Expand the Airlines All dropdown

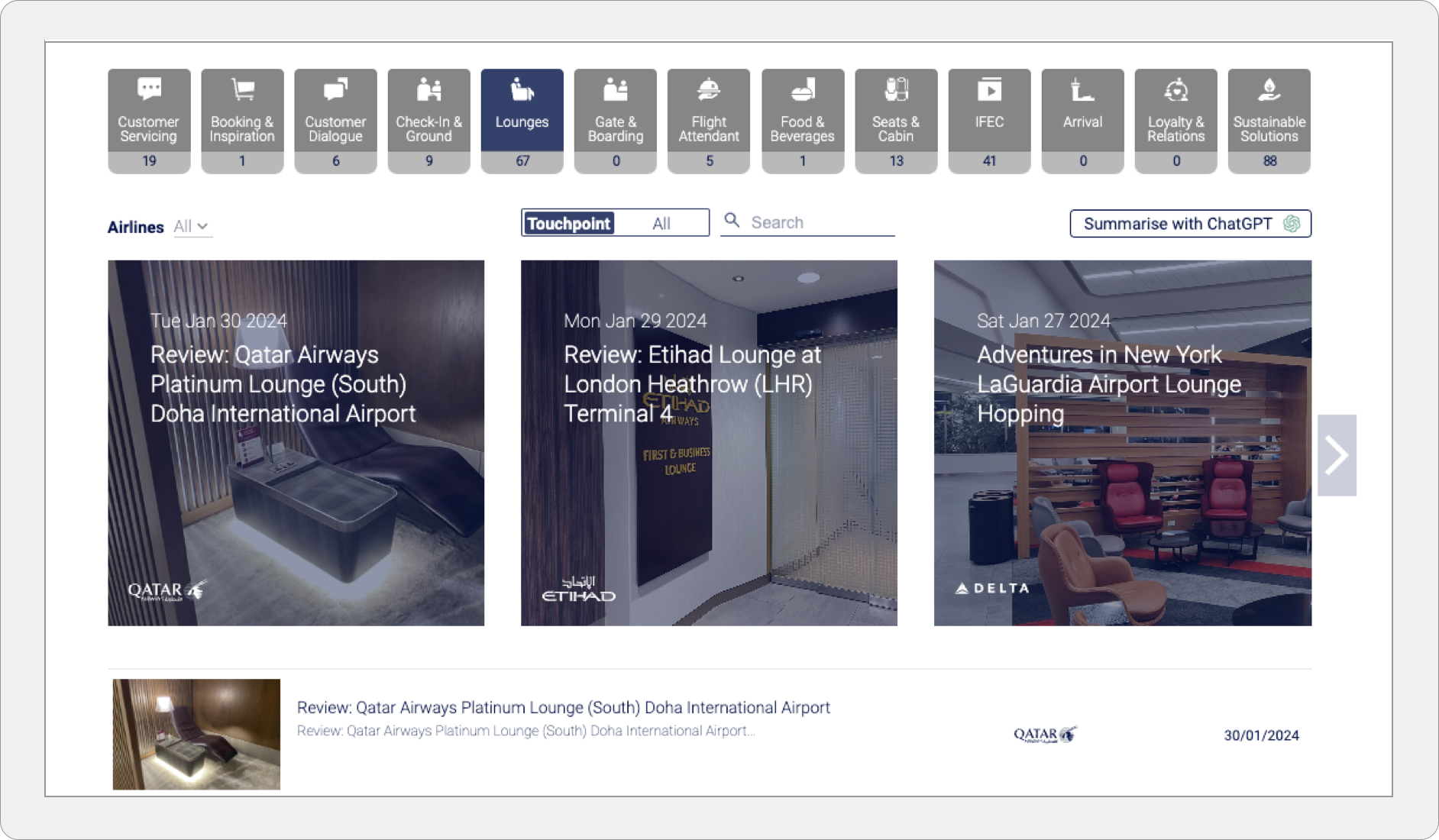[x=192, y=227]
